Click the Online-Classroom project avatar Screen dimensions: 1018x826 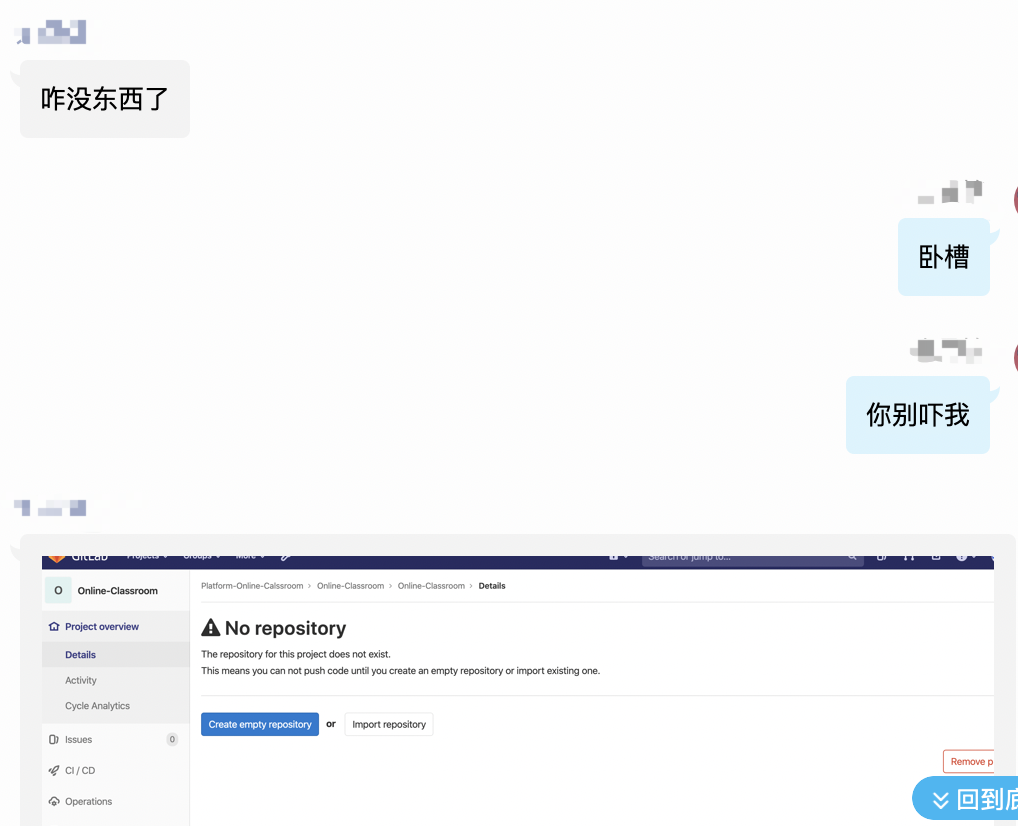58,590
